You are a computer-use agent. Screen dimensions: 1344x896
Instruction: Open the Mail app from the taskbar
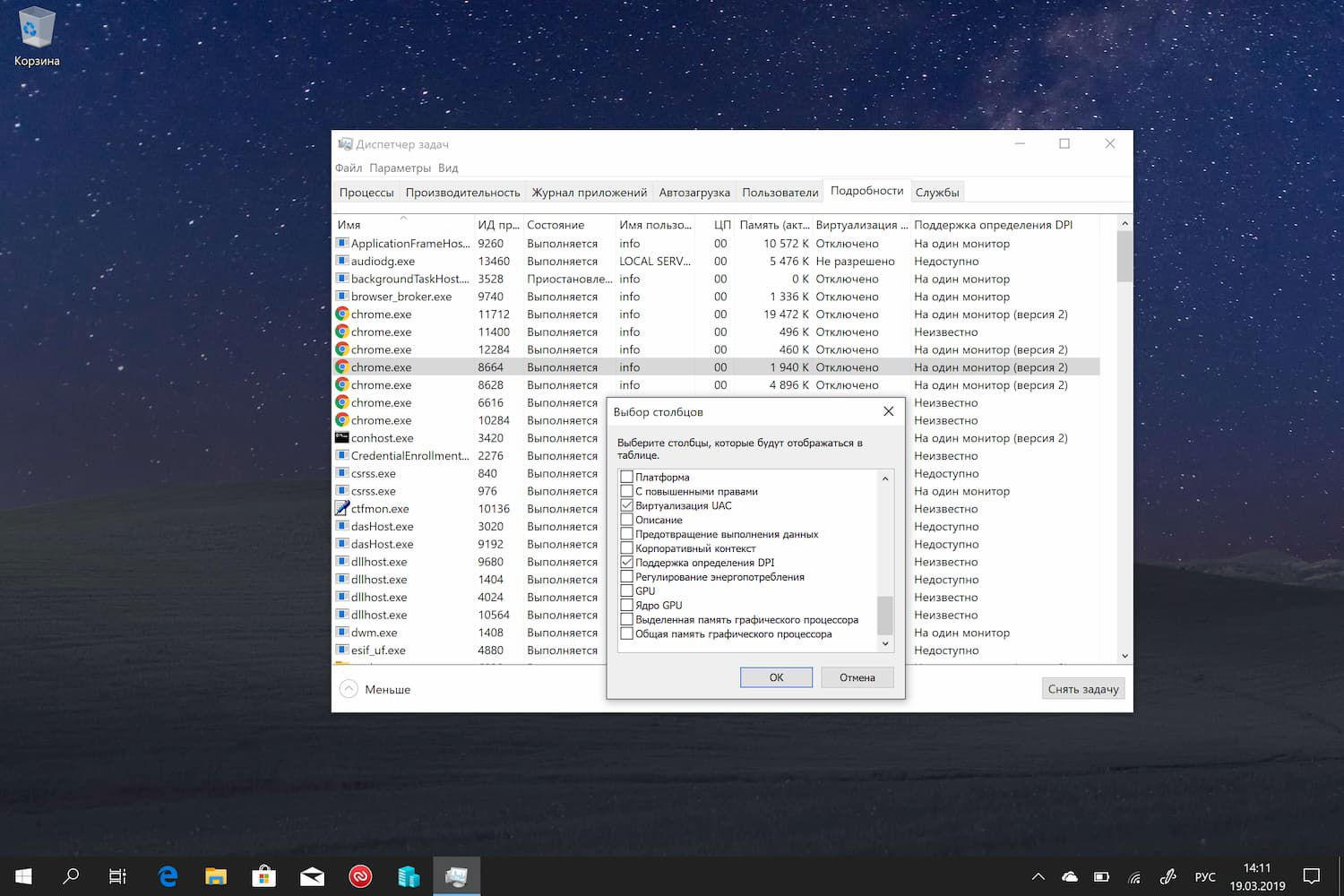coord(312,875)
